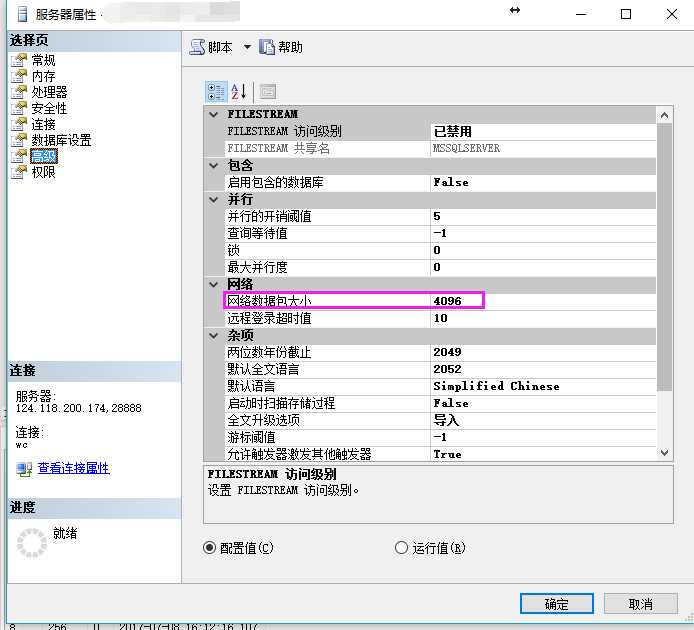The height and width of the screenshot is (630, 694).
Task: Collapse the FILESTREAM category
Action: pyautogui.click(x=214, y=114)
